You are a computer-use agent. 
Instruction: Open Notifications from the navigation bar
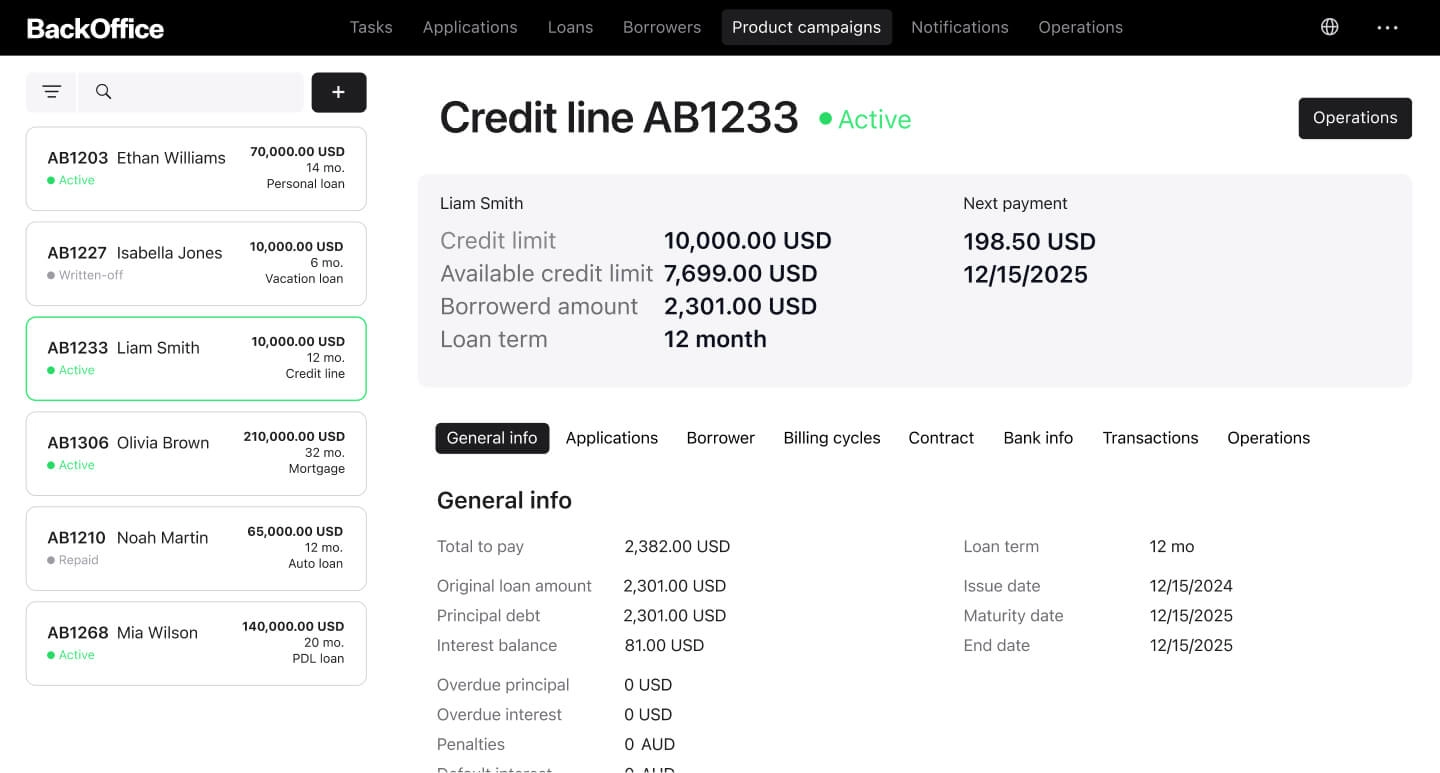tap(959, 27)
